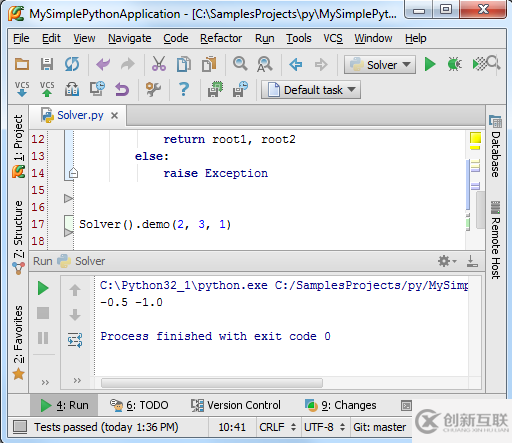Expand Run panel gear settings menu
512x443 pixels.
point(447,261)
